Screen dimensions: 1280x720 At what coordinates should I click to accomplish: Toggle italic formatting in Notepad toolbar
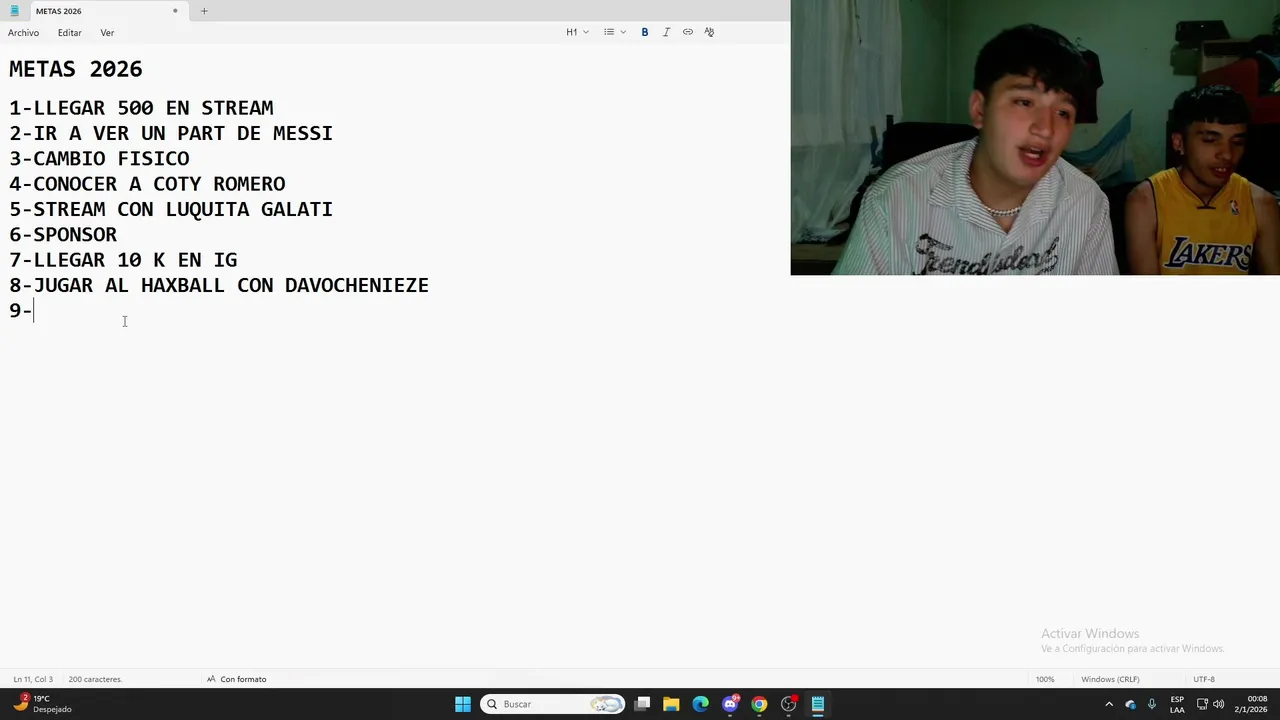coord(666,32)
